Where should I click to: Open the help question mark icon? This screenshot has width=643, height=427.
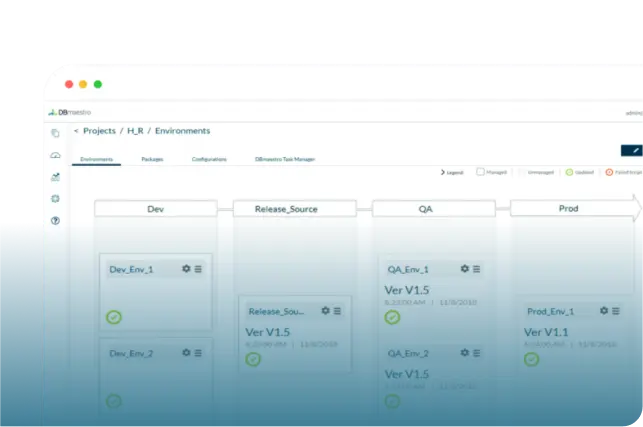[x=55, y=221]
